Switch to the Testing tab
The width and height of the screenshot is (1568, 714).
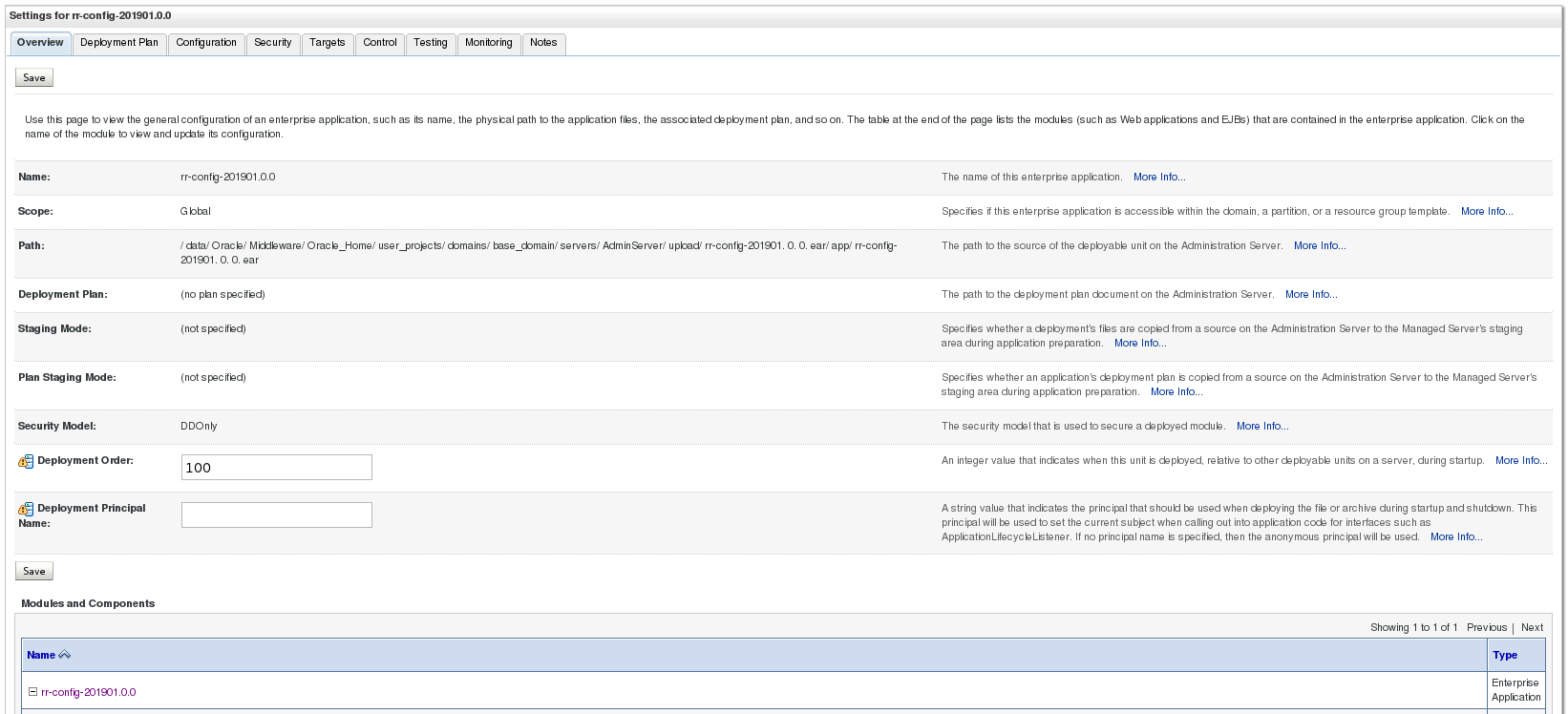431,43
